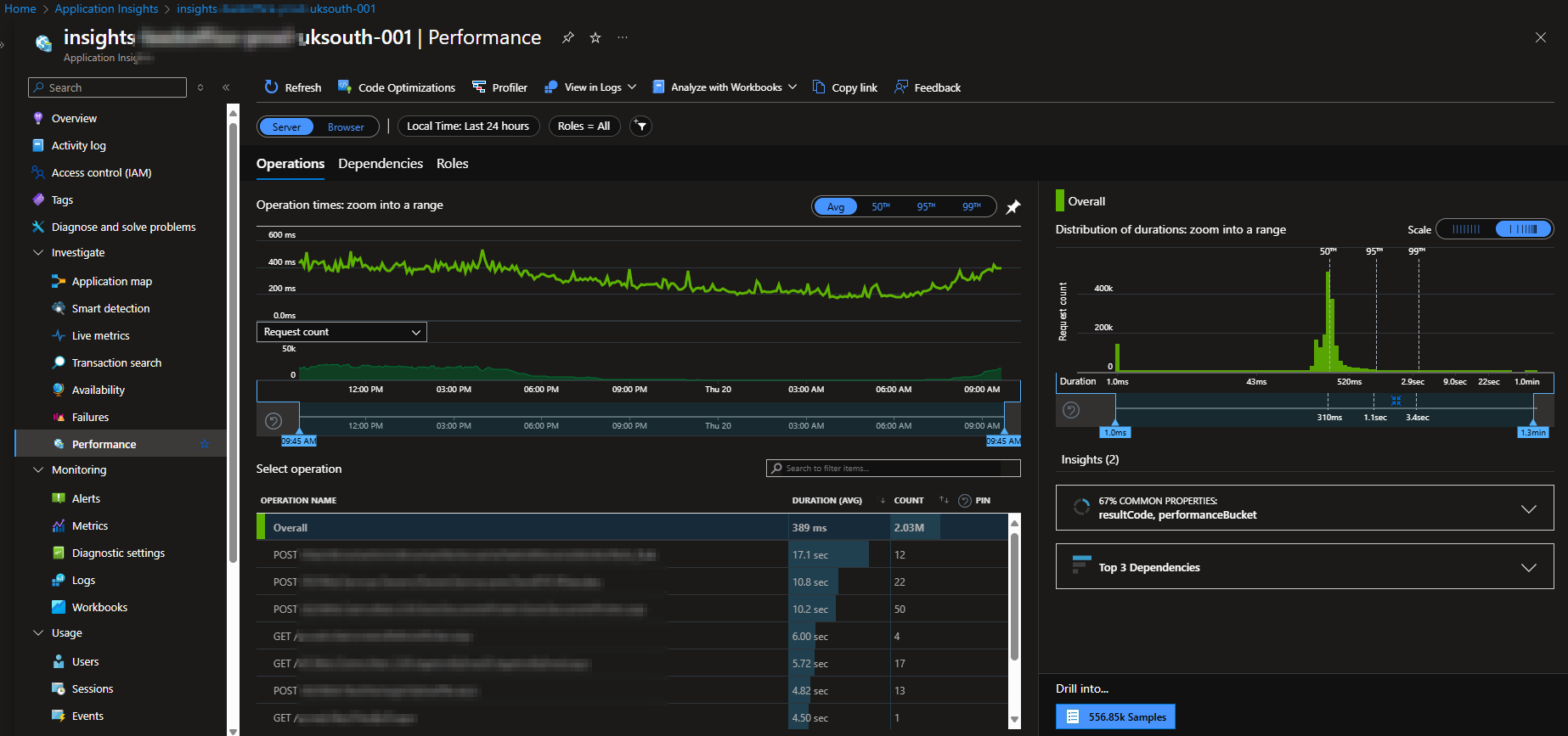Open the Activity log icon
The height and width of the screenshot is (736, 1568).
37,145
